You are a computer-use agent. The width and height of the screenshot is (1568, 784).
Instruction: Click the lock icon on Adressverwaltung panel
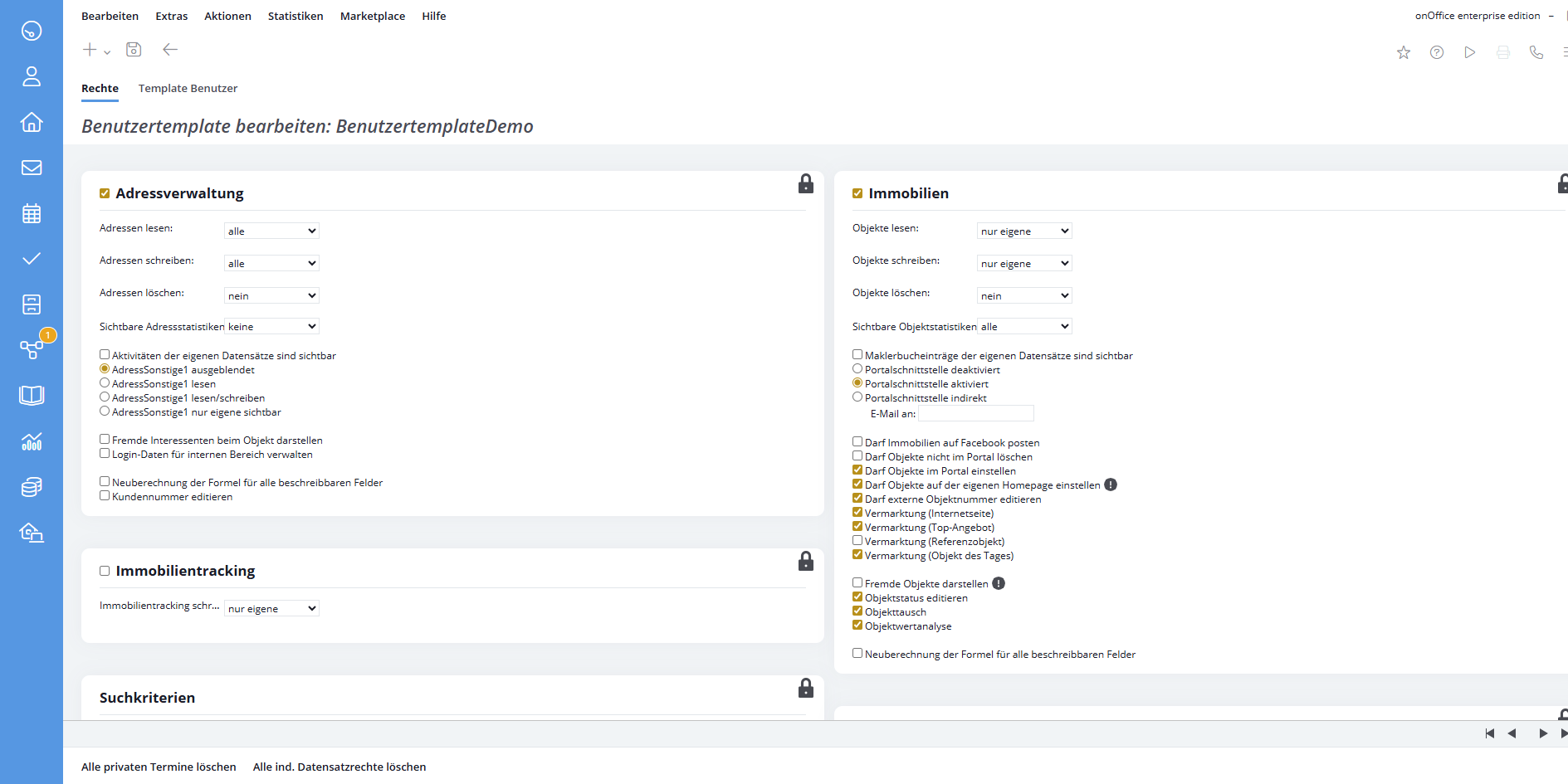click(805, 184)
